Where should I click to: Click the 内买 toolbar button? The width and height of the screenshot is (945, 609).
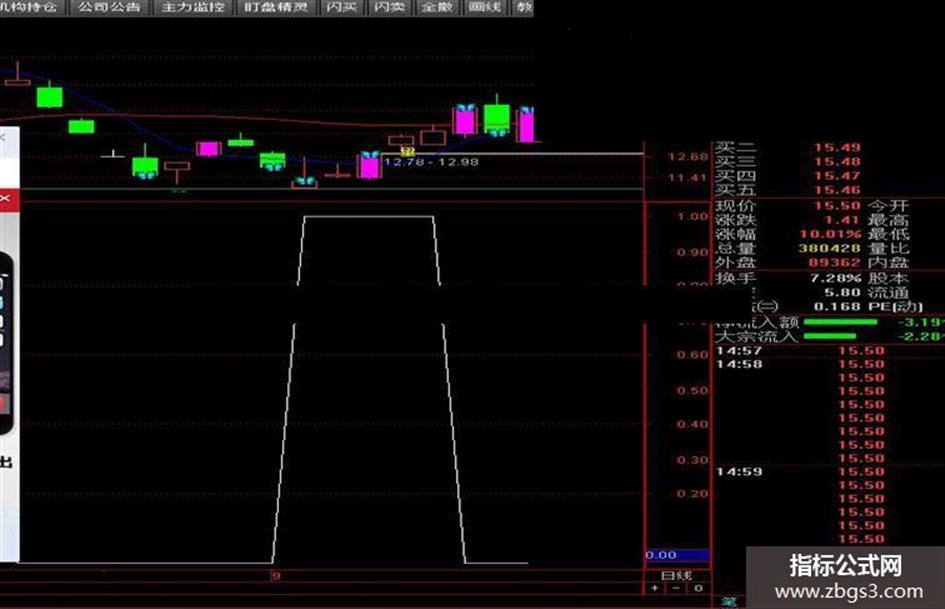[341, 7]
